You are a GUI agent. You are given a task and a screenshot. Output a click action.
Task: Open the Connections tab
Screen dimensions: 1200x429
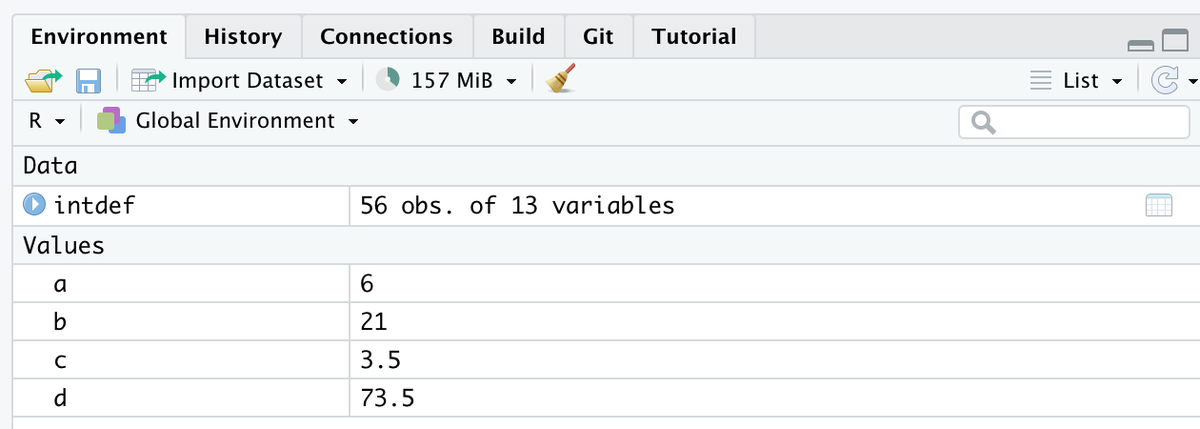click(x=386, y=37)
